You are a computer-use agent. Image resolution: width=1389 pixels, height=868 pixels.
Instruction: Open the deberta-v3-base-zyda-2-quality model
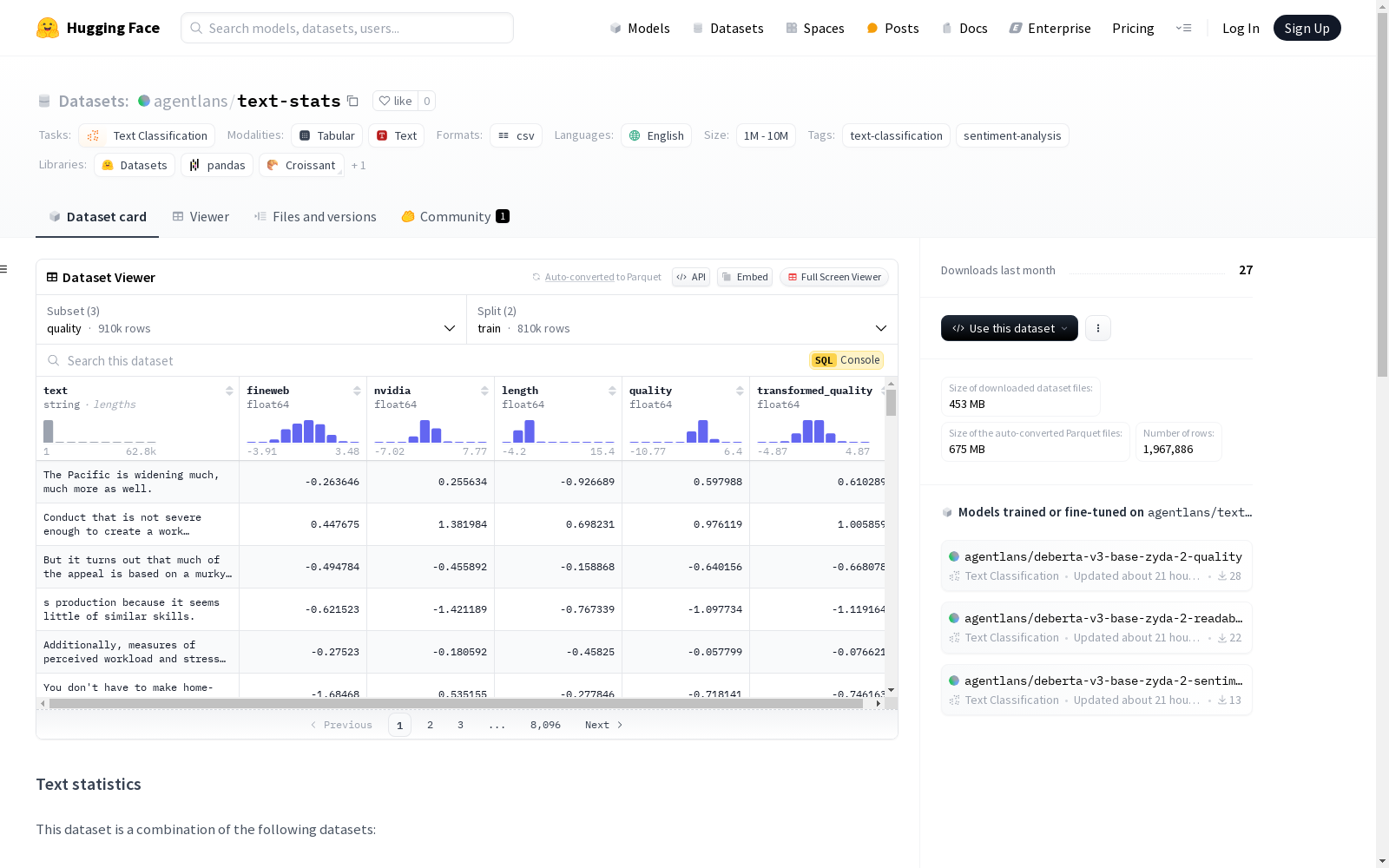point(1096,565)
